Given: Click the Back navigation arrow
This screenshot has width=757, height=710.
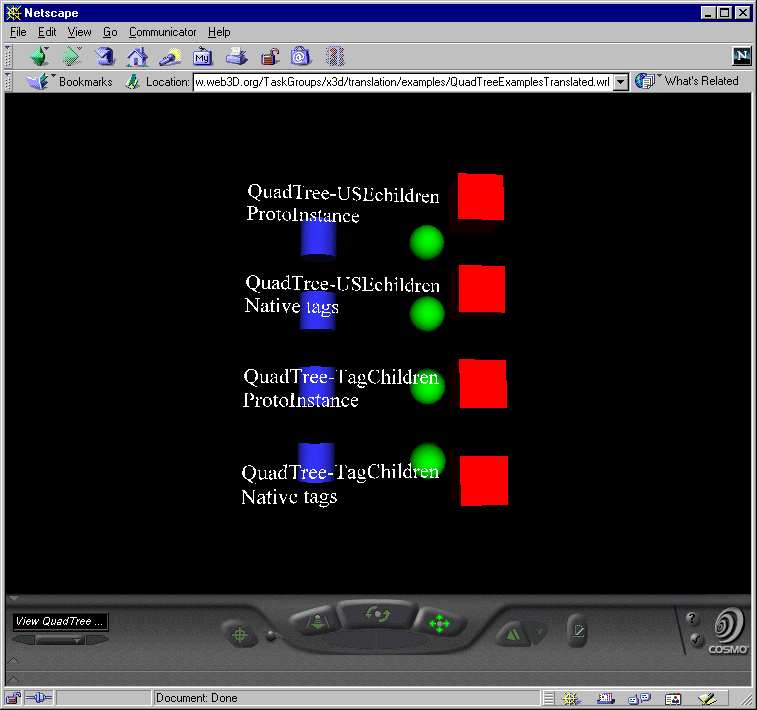Looking at the screenshot, I should [x=39, y=57].
